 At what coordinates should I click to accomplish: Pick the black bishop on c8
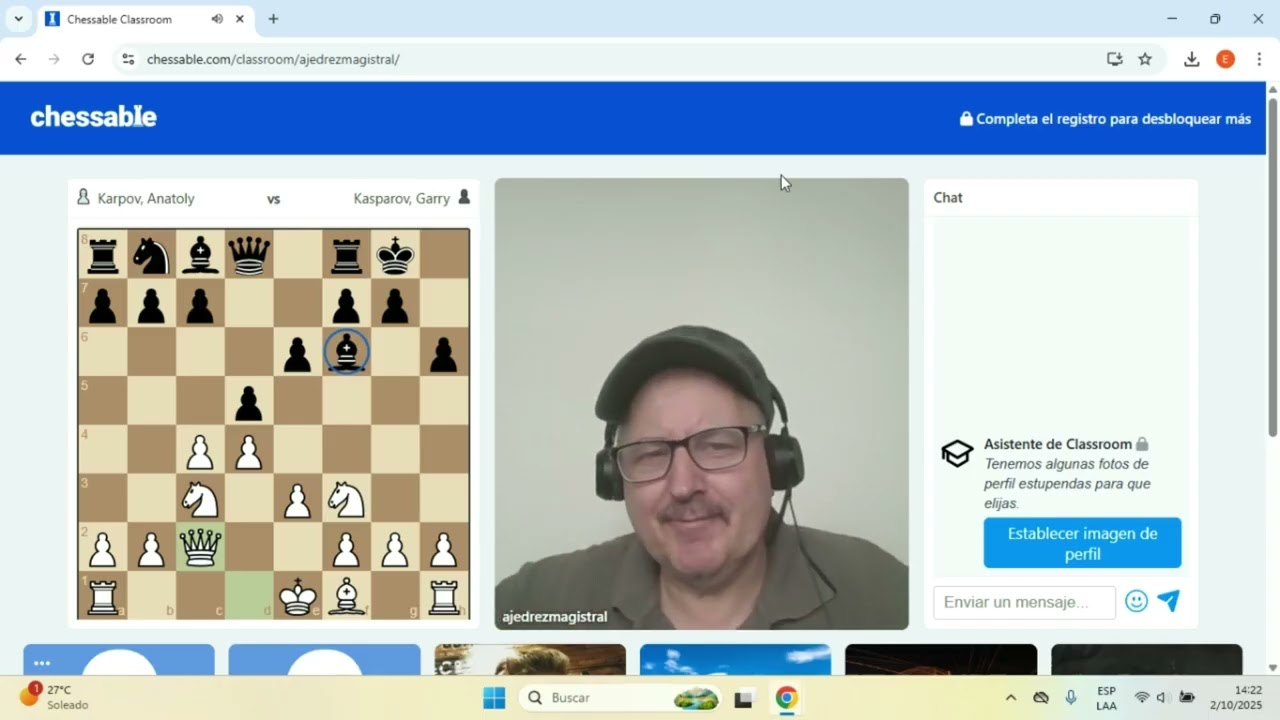[200, 255]
